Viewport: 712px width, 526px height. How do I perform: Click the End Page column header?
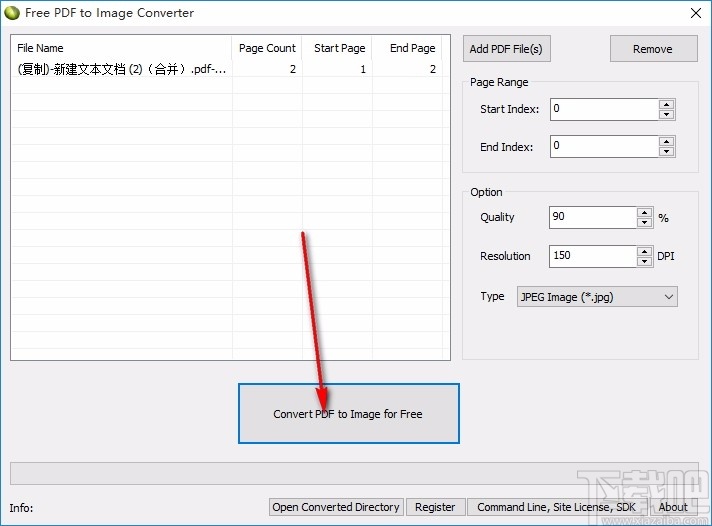[x=406, y=48]
